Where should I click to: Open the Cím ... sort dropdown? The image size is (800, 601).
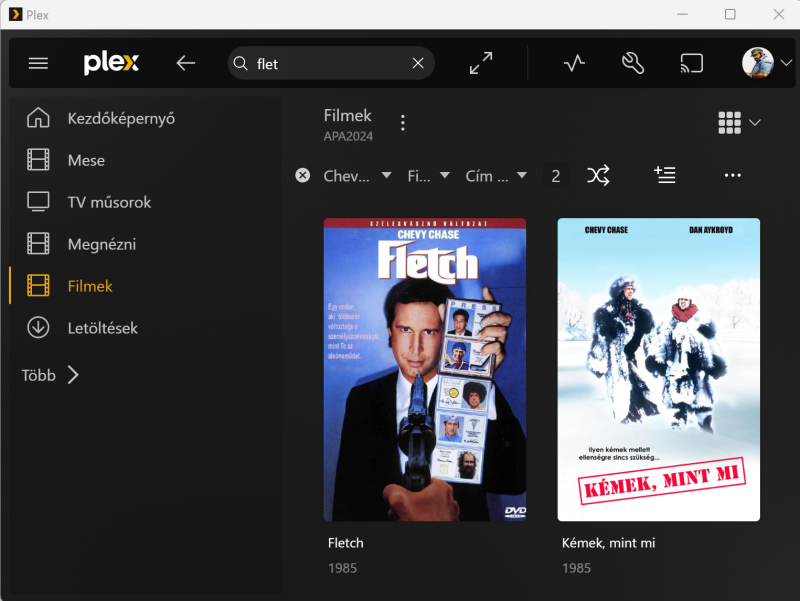pyautogui.click(x=496, y=176)
